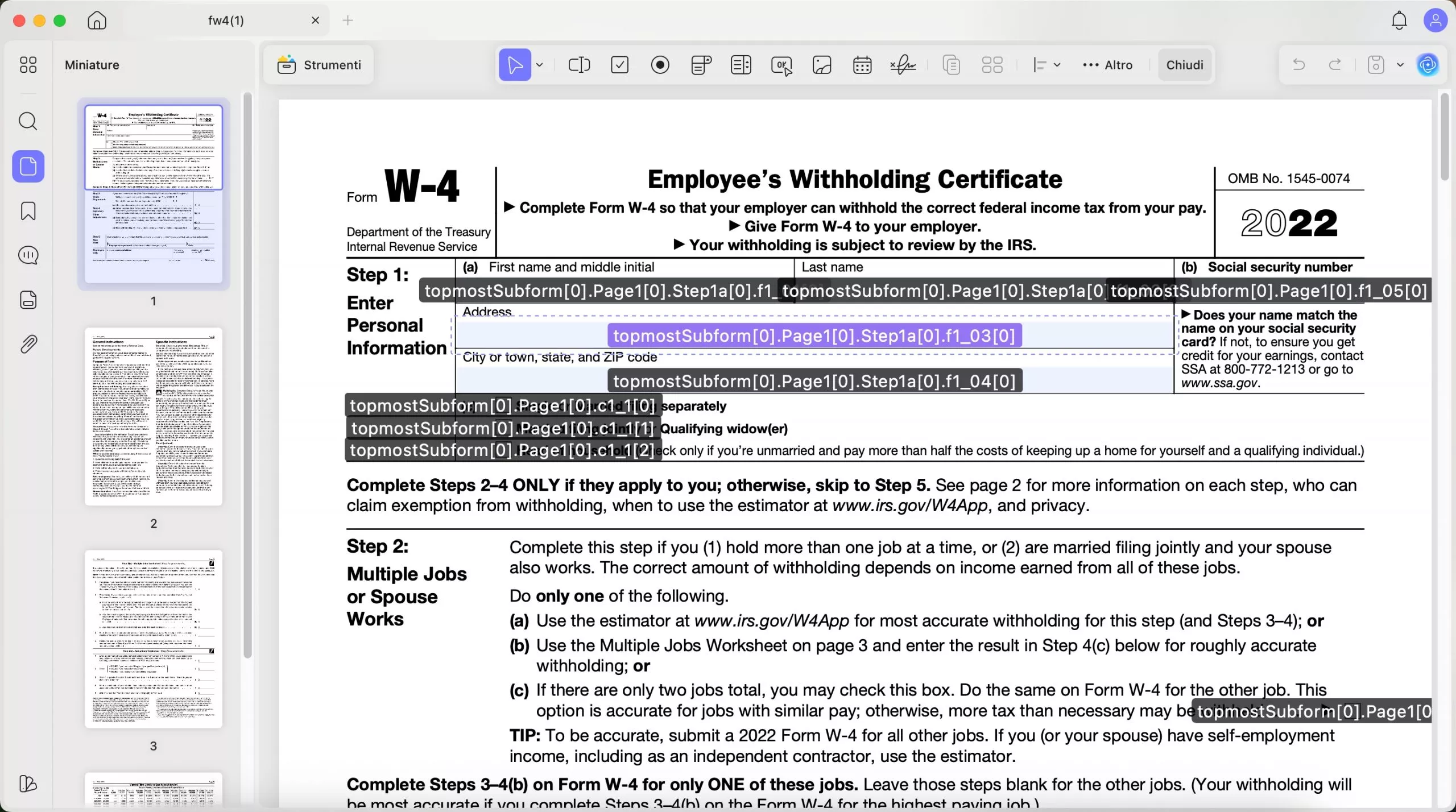Image resolution: width=1456 pixels, height=812 pixels.
Task: Click the layers icon at sidebar bottom
Action: pos(28,784)
